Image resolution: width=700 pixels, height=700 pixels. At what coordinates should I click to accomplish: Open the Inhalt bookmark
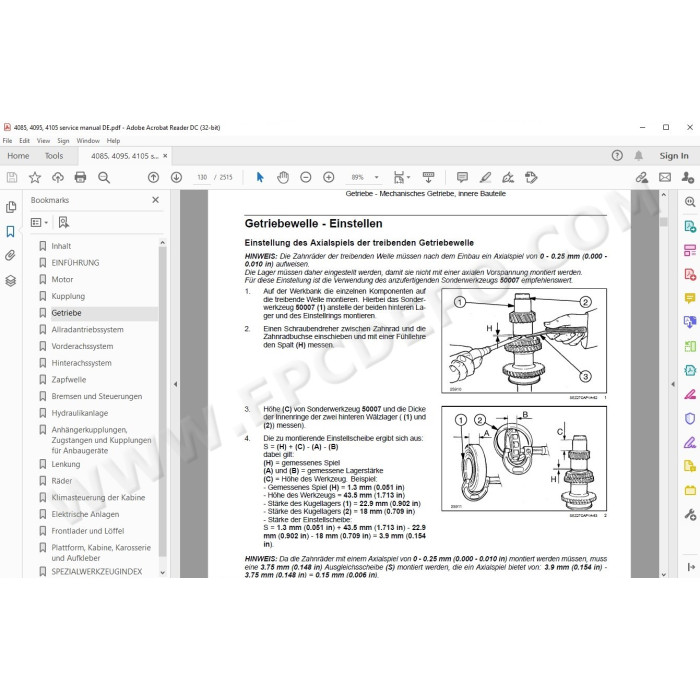(61, 246)
